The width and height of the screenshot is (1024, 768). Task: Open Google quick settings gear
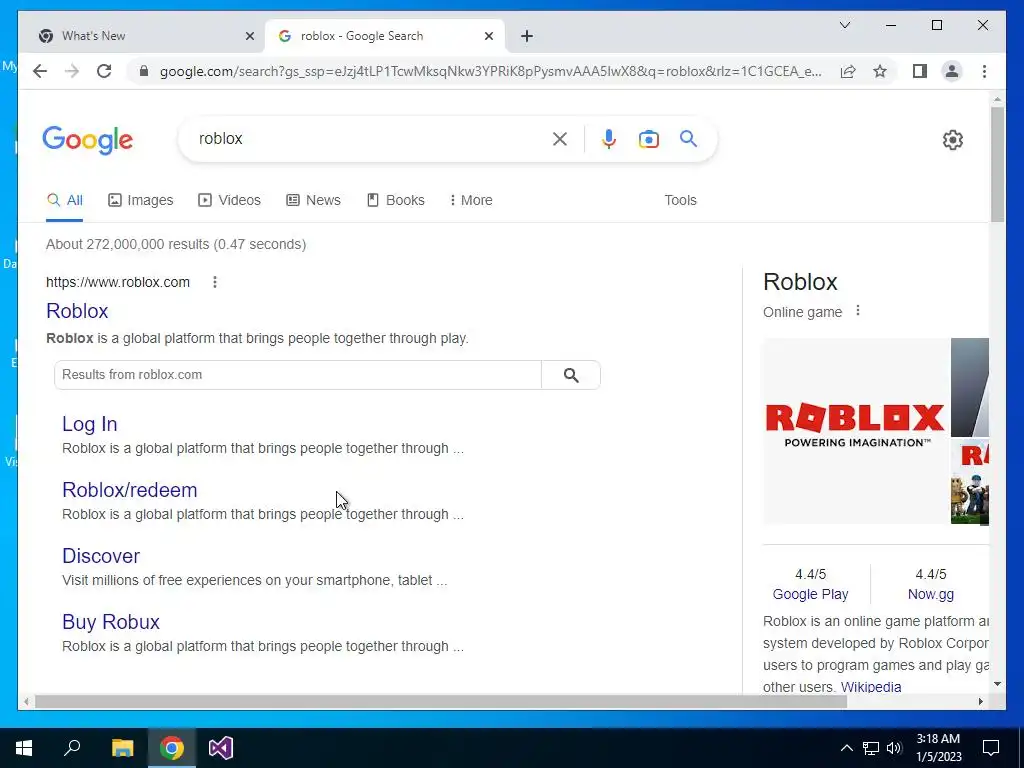point(953,140)
